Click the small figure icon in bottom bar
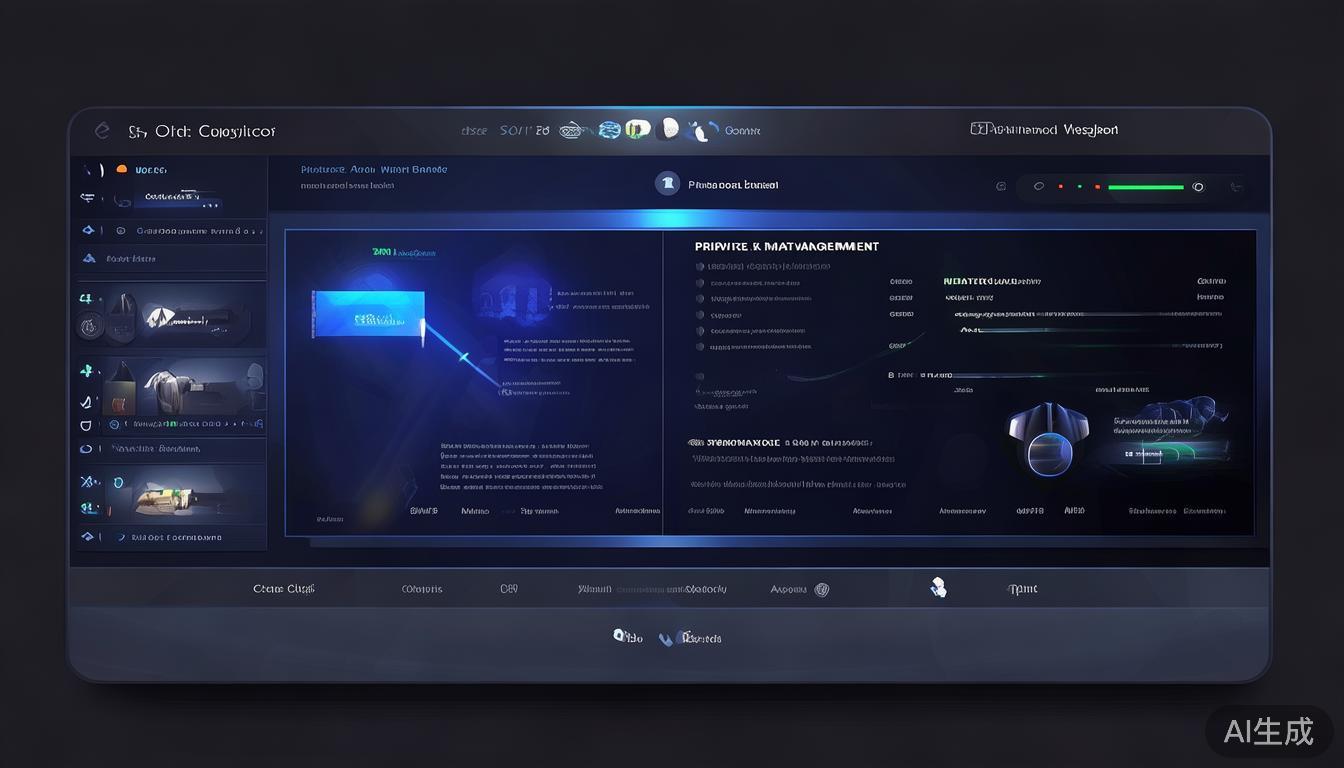Image resolution: width=1344 pixels, height=768 pixels. tap(937, 588)
